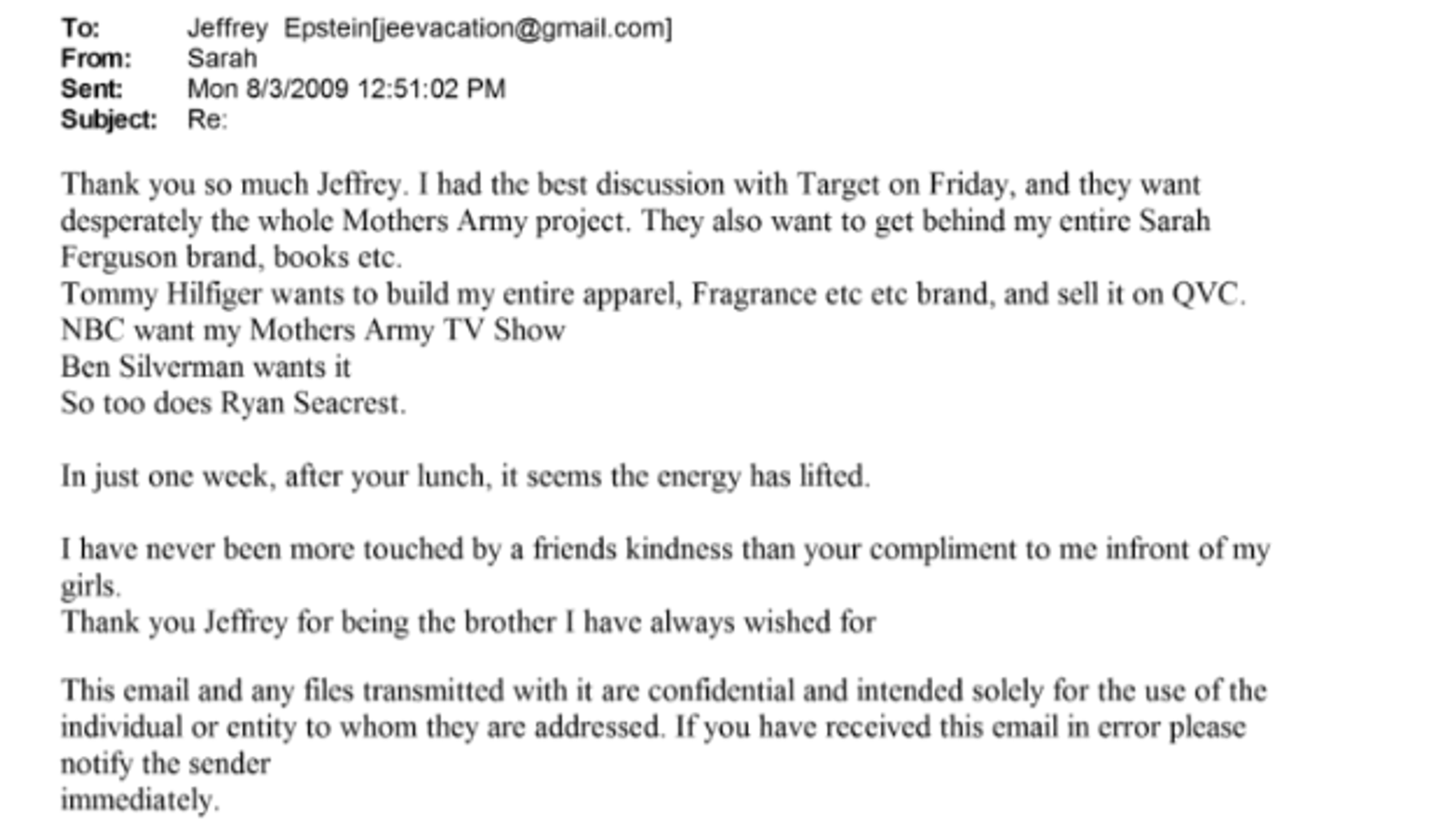Click the subject text "Re:"
The width and height of the screenshot is (1456, 819).
(x=207, y=120)
